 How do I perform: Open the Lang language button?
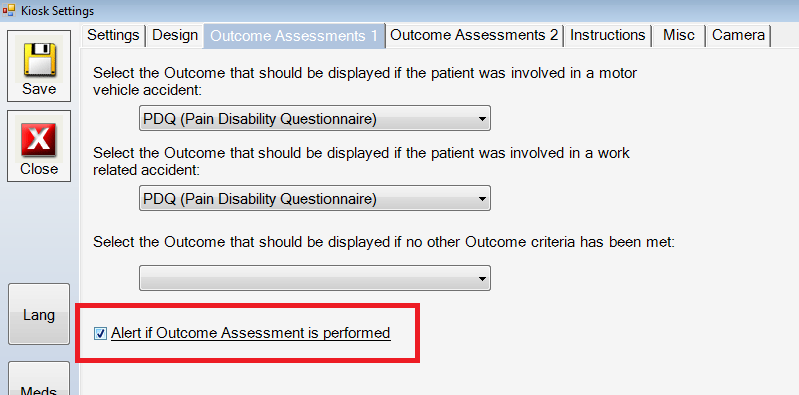(39, 314)
